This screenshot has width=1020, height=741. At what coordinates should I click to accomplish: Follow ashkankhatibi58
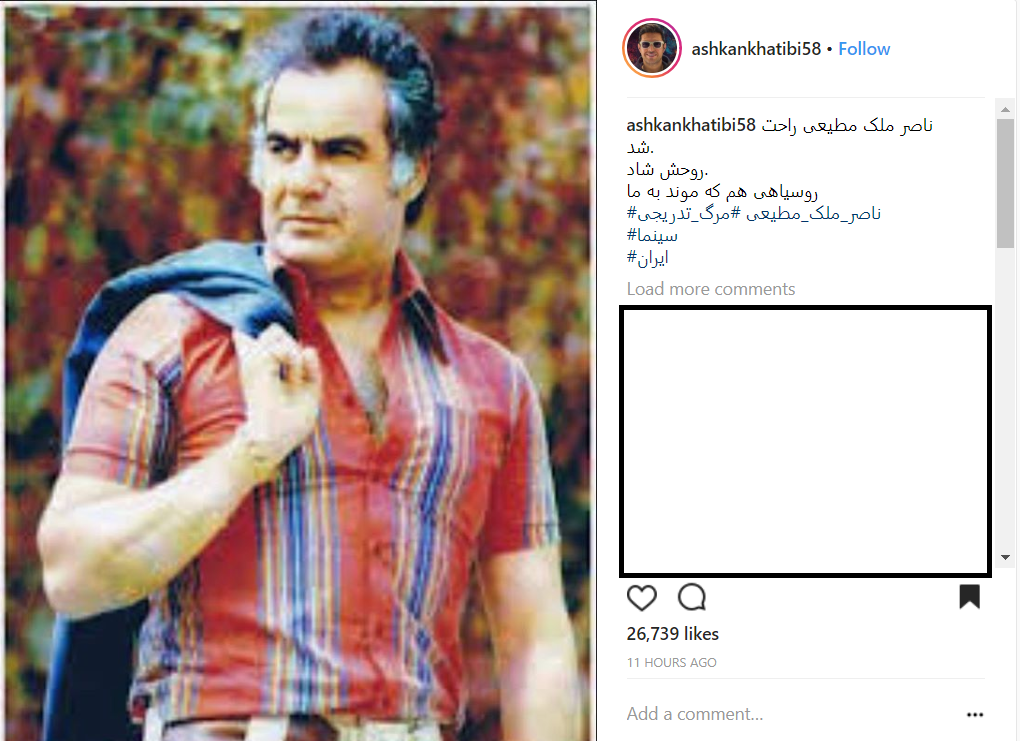[x=864, y=49]
